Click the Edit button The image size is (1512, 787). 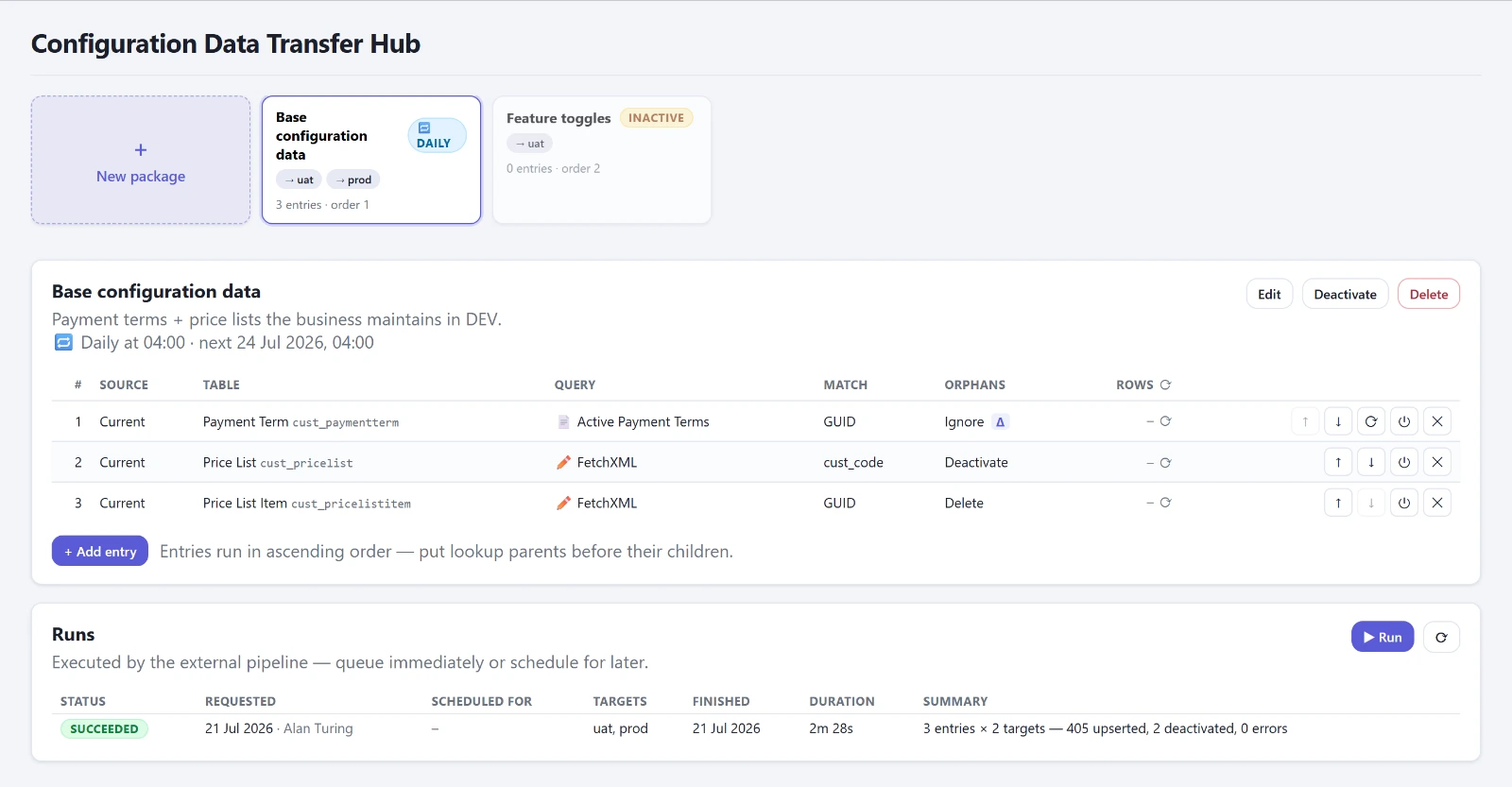click(1269, 295)
